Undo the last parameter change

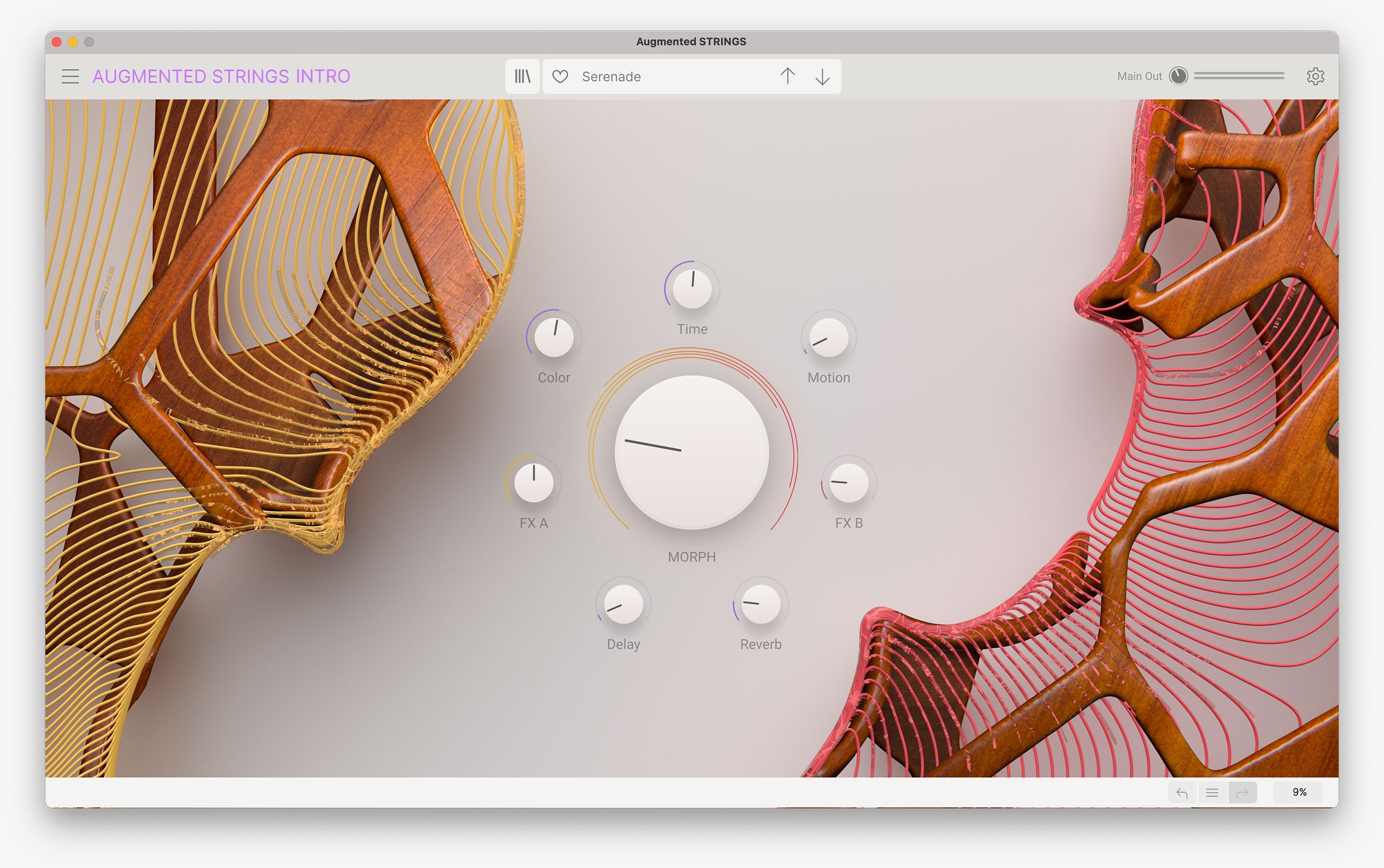tap(1183, 792)
